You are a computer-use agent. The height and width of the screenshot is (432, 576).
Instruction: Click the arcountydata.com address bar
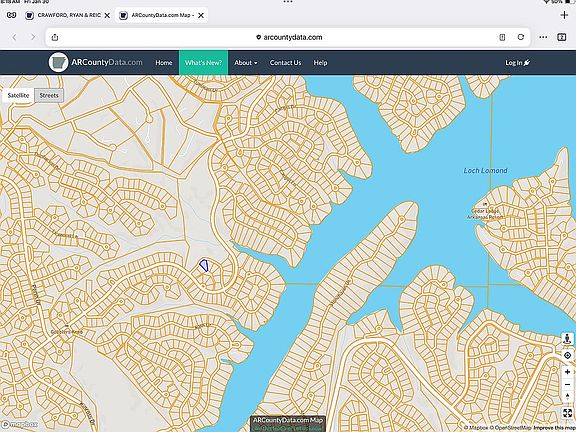[288, 37]
